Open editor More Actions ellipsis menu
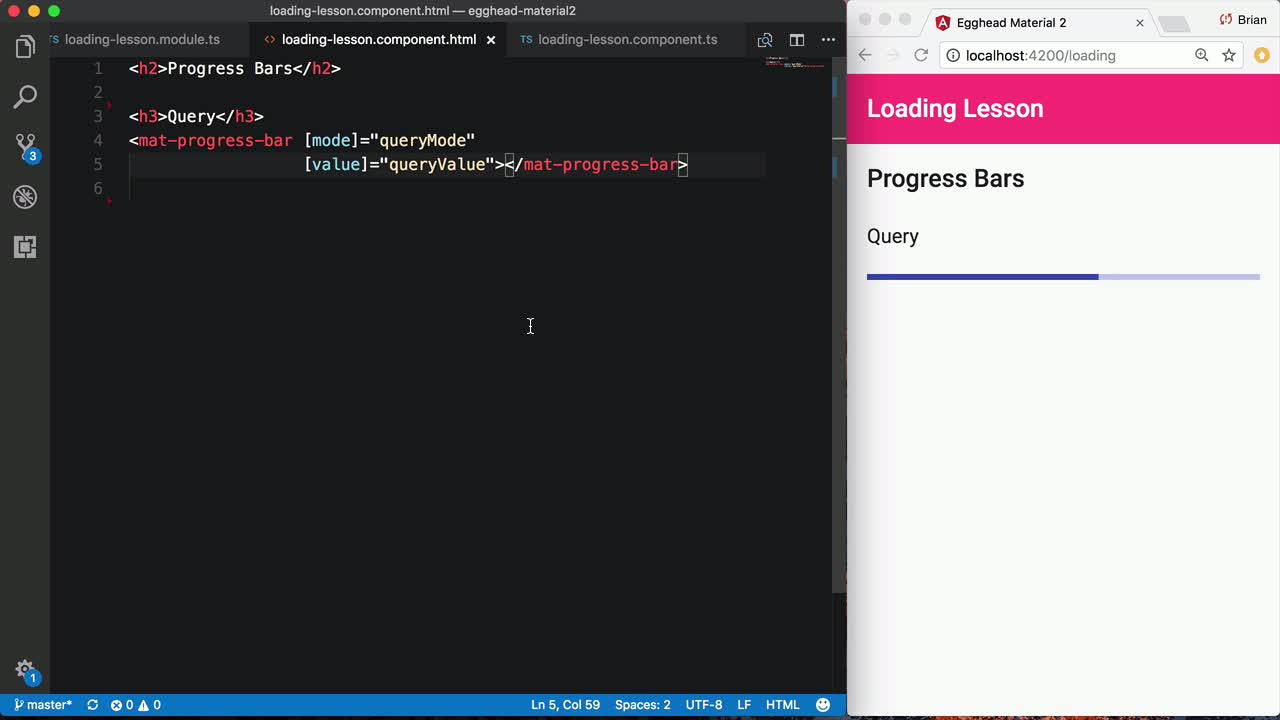 click(828, 40)
